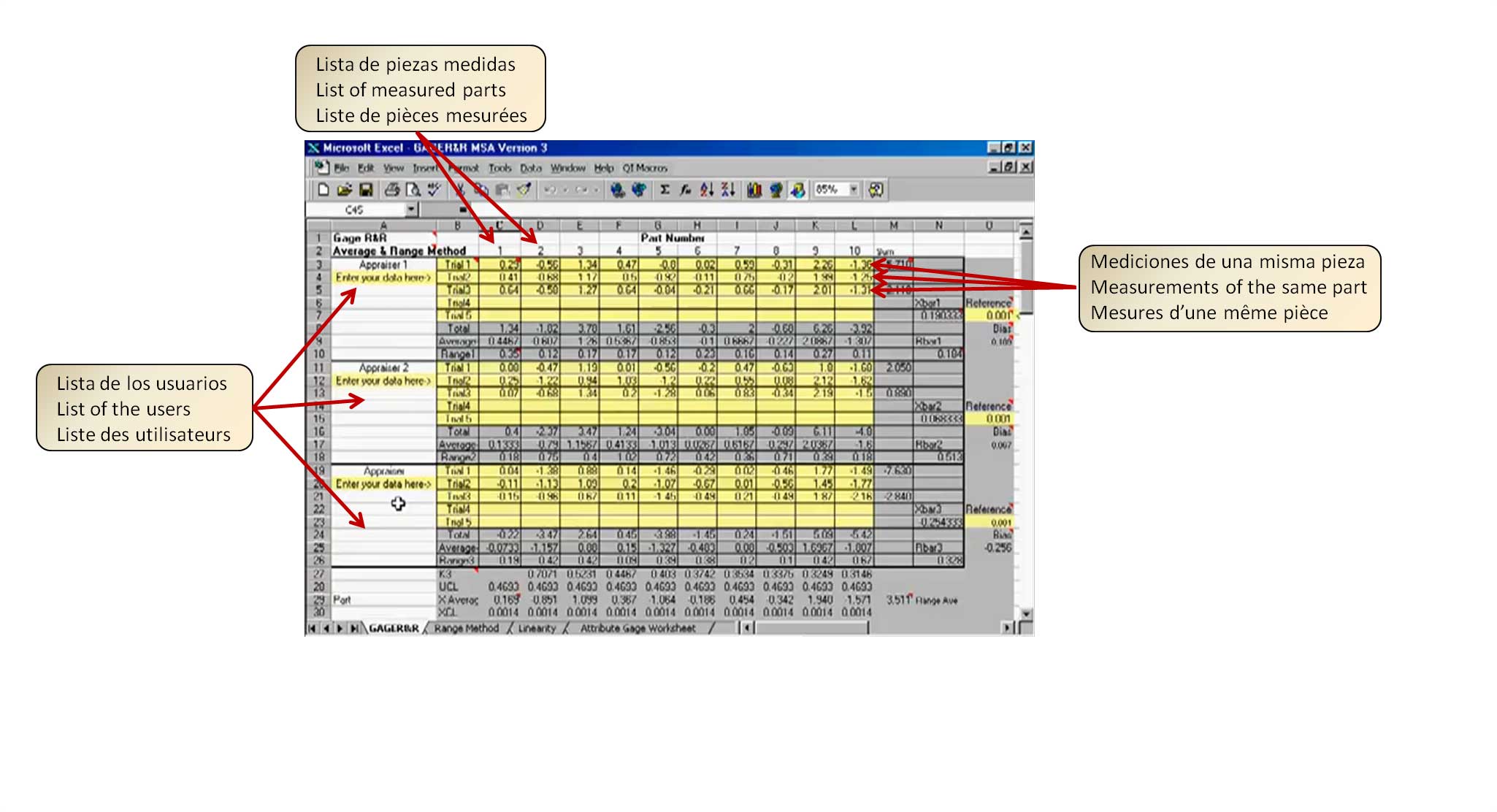Go to next sheet tab navigation arrow

tap(340, 628)
